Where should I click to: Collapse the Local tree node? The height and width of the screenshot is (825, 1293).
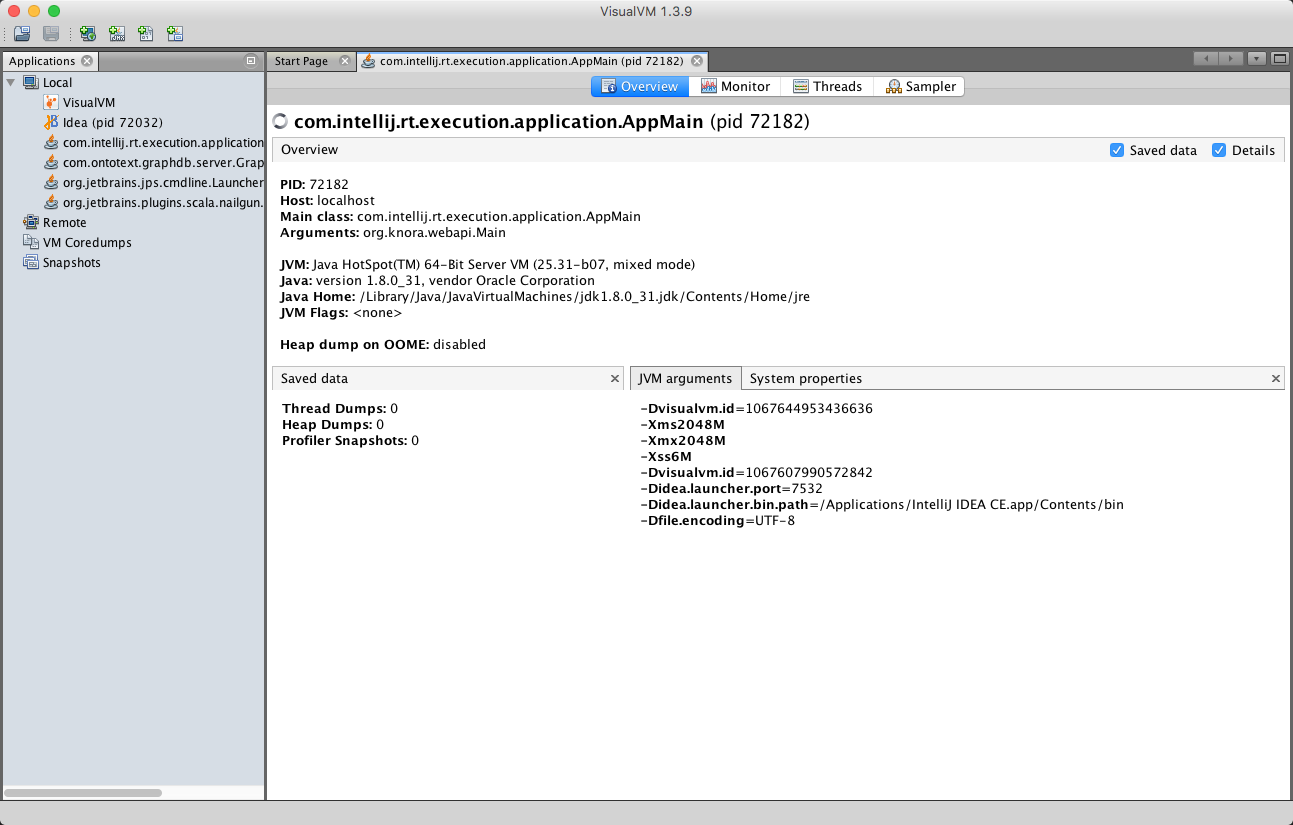click(11, 82)
